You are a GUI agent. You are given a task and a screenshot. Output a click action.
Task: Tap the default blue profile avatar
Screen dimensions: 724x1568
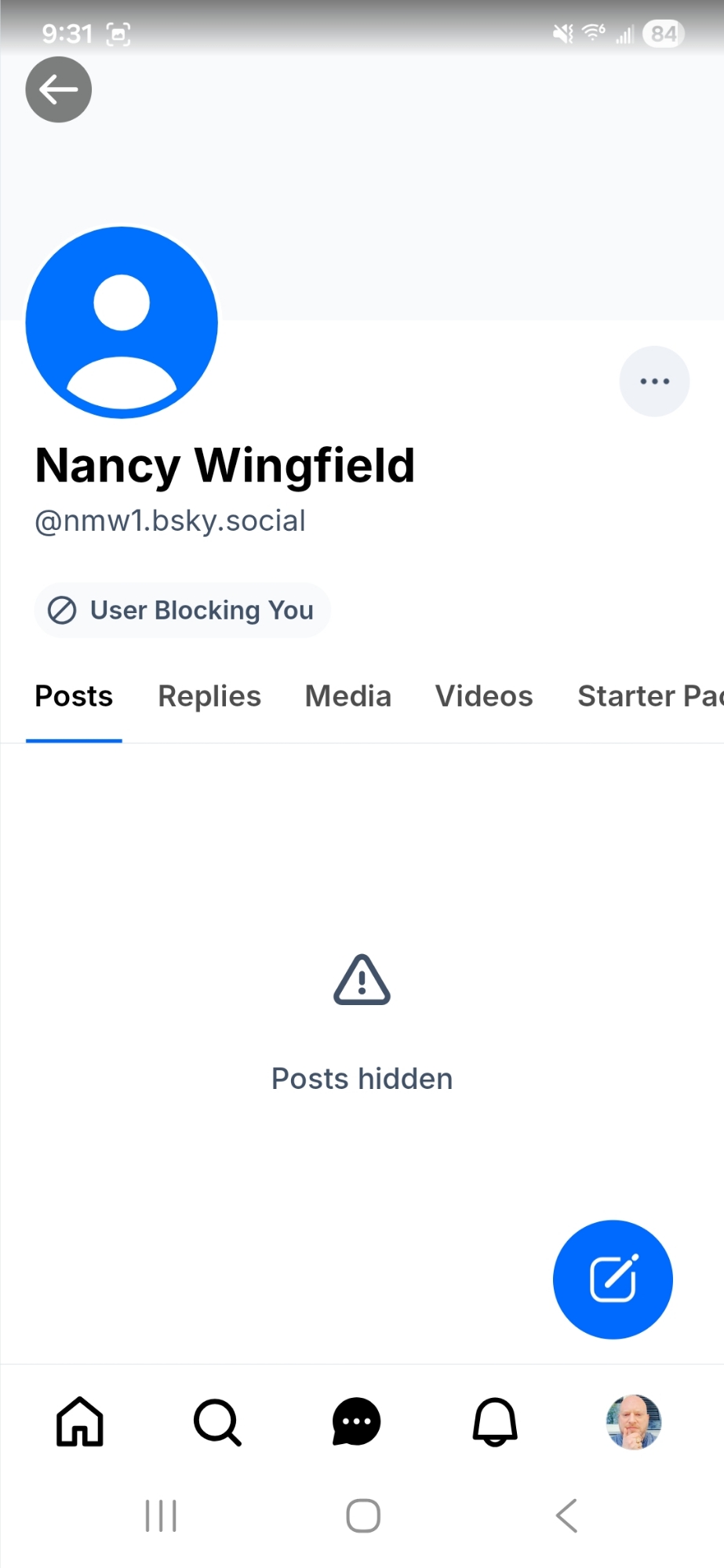[x=122, y=323]
